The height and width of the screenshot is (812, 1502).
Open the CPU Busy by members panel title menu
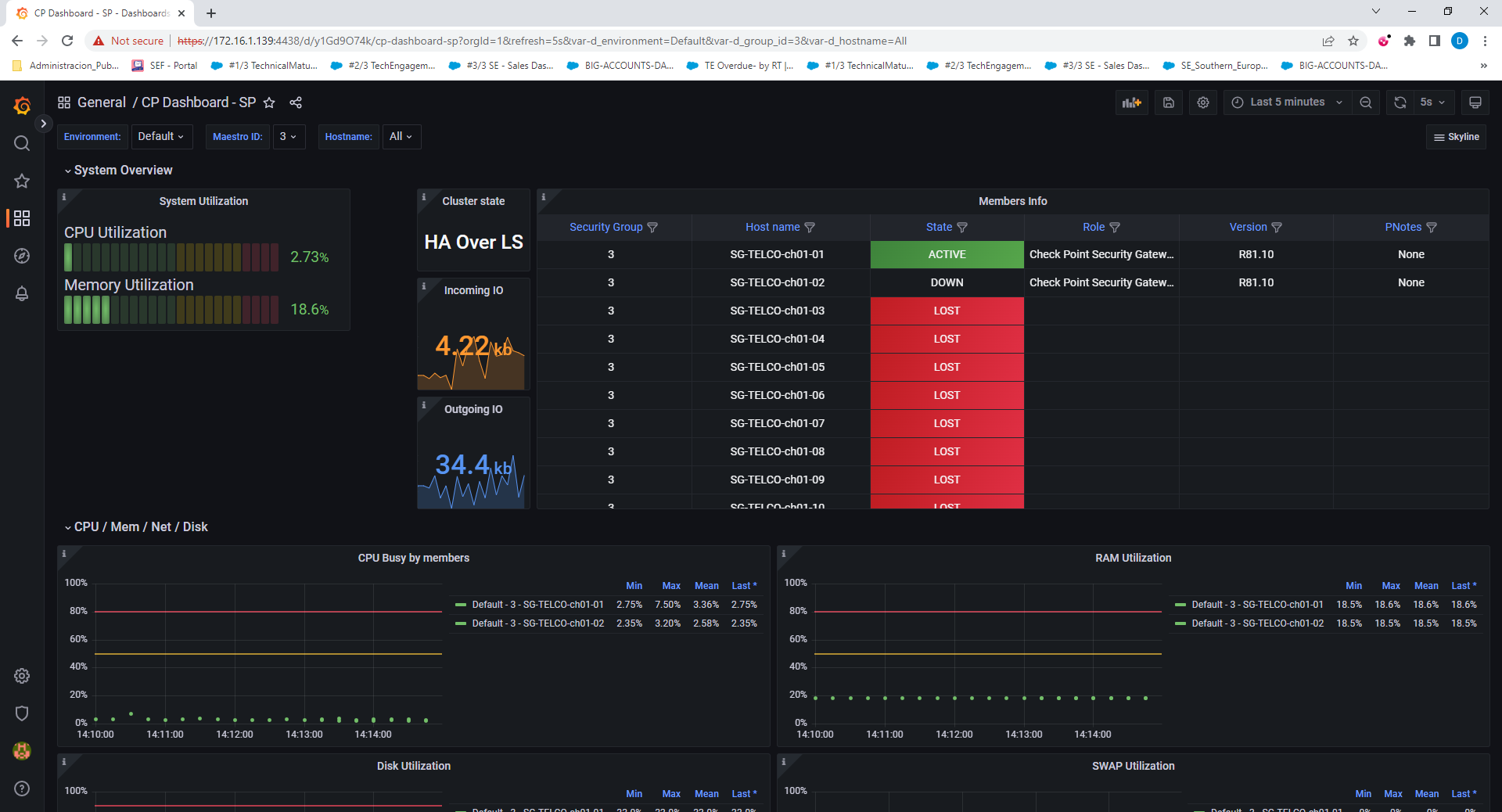[414, 558]
